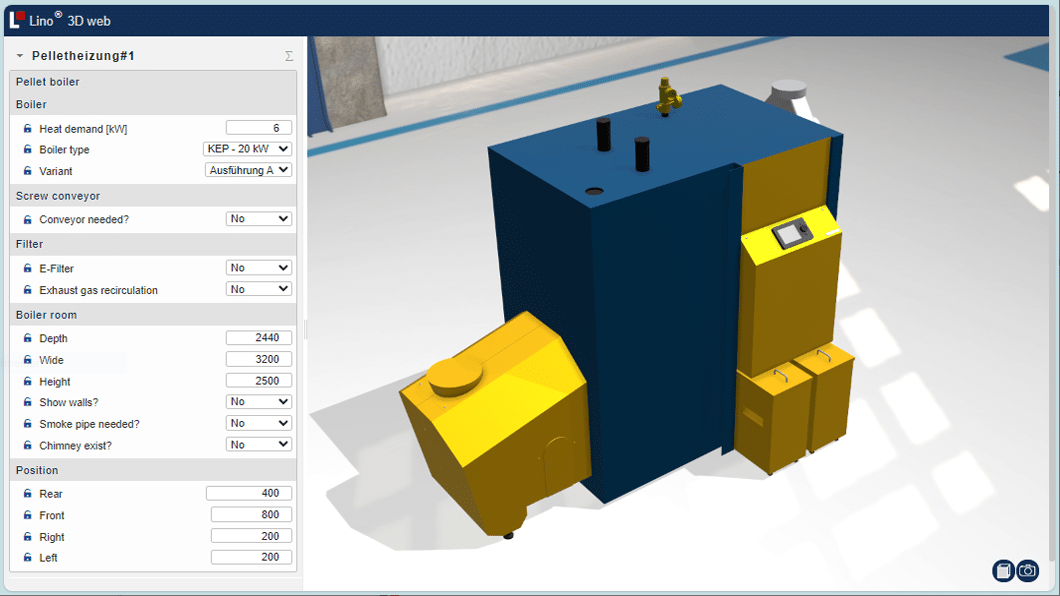Image resolution: width=1060 pixels, height=596 pixels.
Task: Edit the Wide value field
Action: tap(259, 359)
